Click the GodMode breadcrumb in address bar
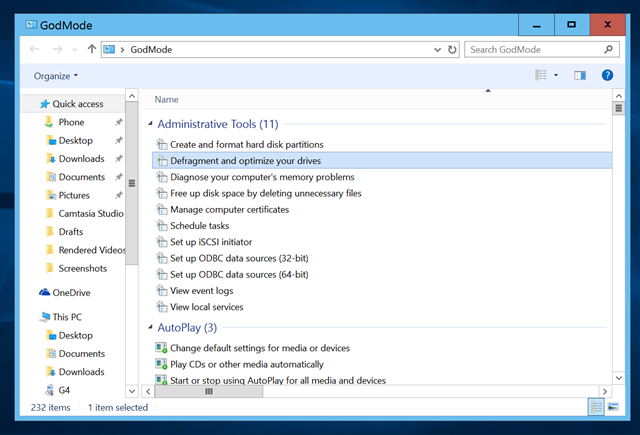The width and height of the screenshot is (640, 435). point(151,49)
